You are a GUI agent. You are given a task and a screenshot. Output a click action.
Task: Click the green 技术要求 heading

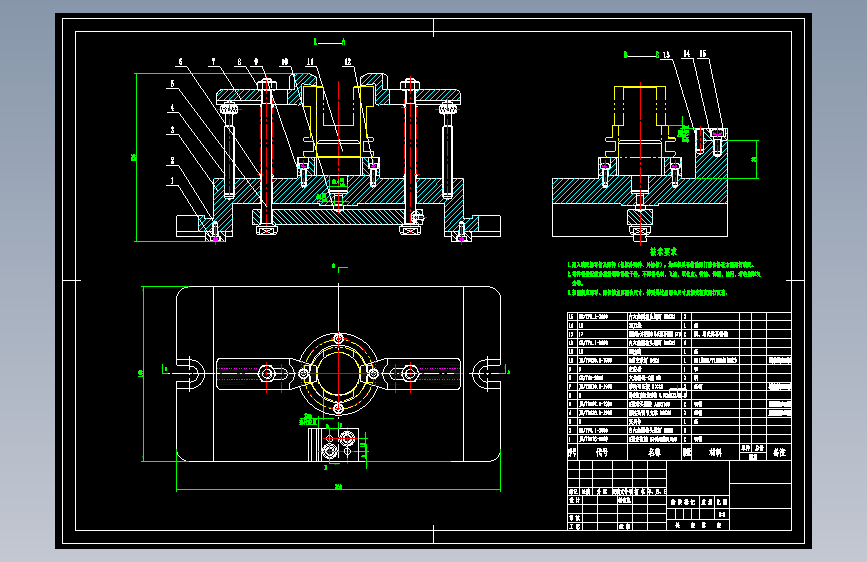pos(663,252)
